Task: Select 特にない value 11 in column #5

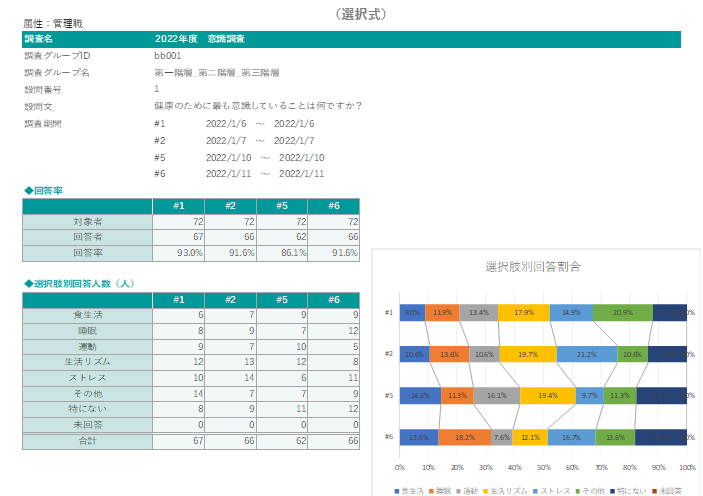Action: 282,409
